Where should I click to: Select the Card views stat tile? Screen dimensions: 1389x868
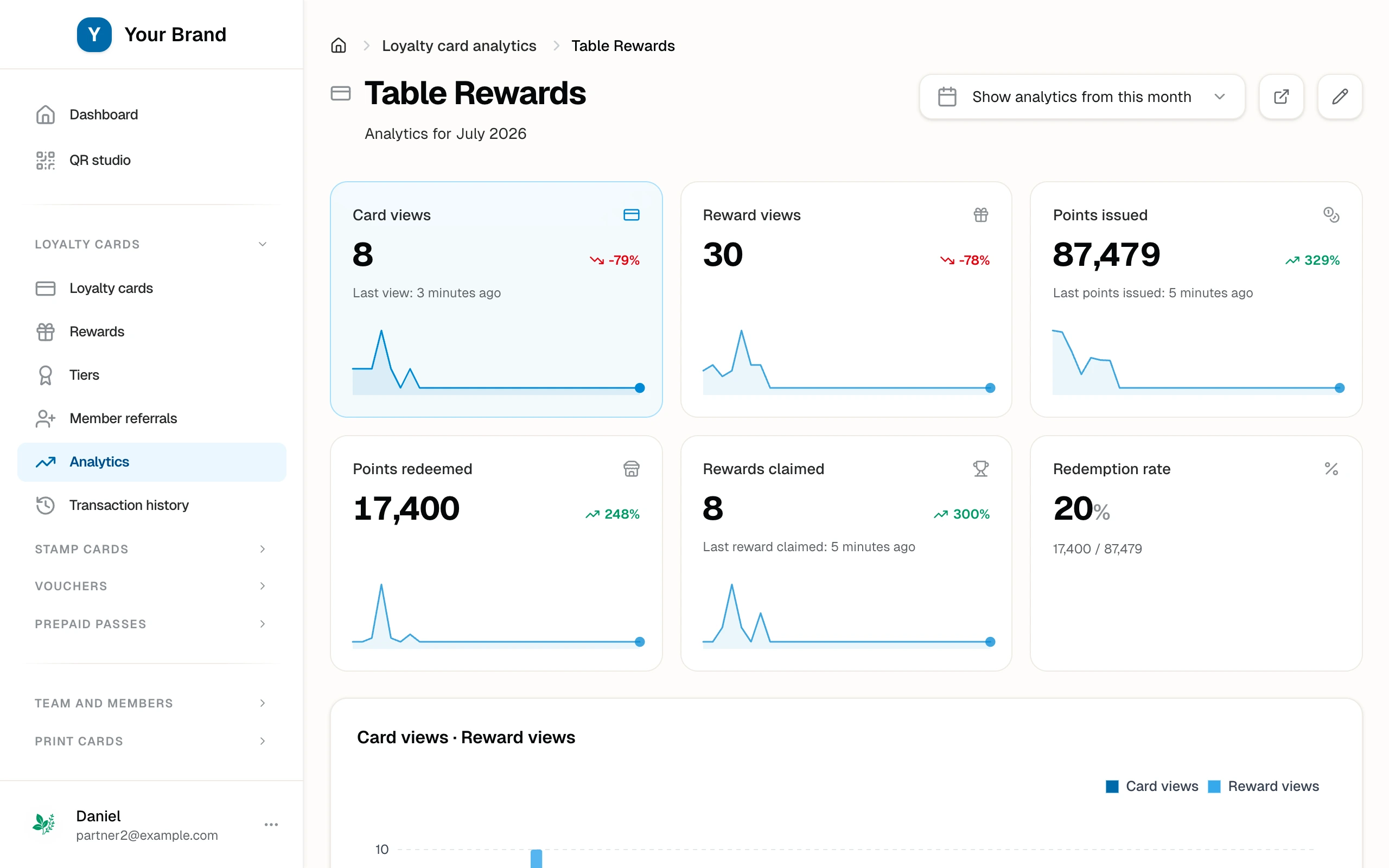pyautogui.click(x=496, y=299)
